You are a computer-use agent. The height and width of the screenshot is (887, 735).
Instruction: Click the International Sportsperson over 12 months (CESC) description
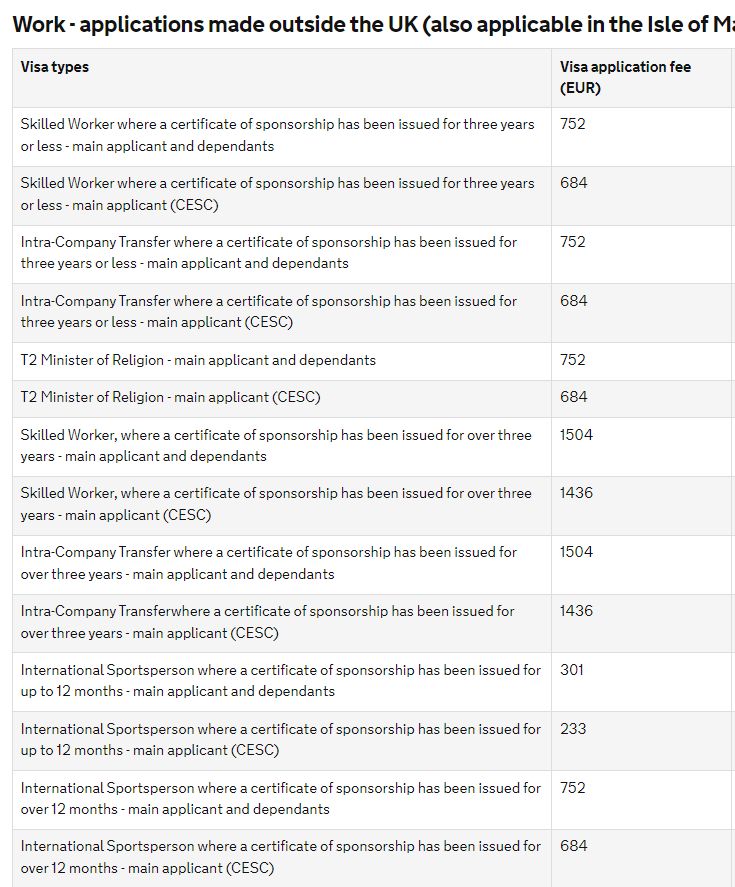[x=280, y=857]
